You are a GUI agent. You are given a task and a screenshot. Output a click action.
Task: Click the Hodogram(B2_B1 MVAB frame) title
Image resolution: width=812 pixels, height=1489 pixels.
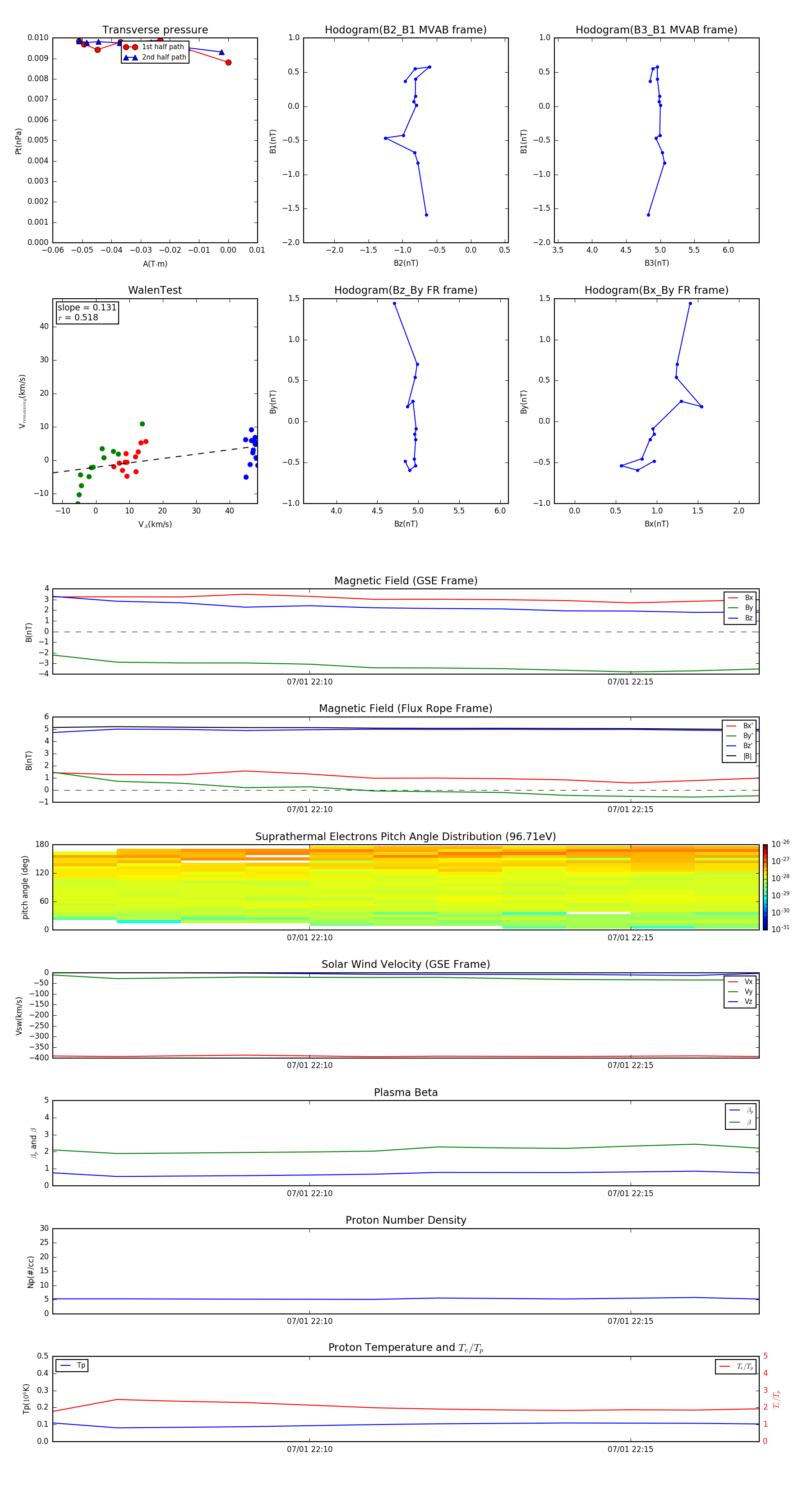pyautogui.click(x=406, y=30)
